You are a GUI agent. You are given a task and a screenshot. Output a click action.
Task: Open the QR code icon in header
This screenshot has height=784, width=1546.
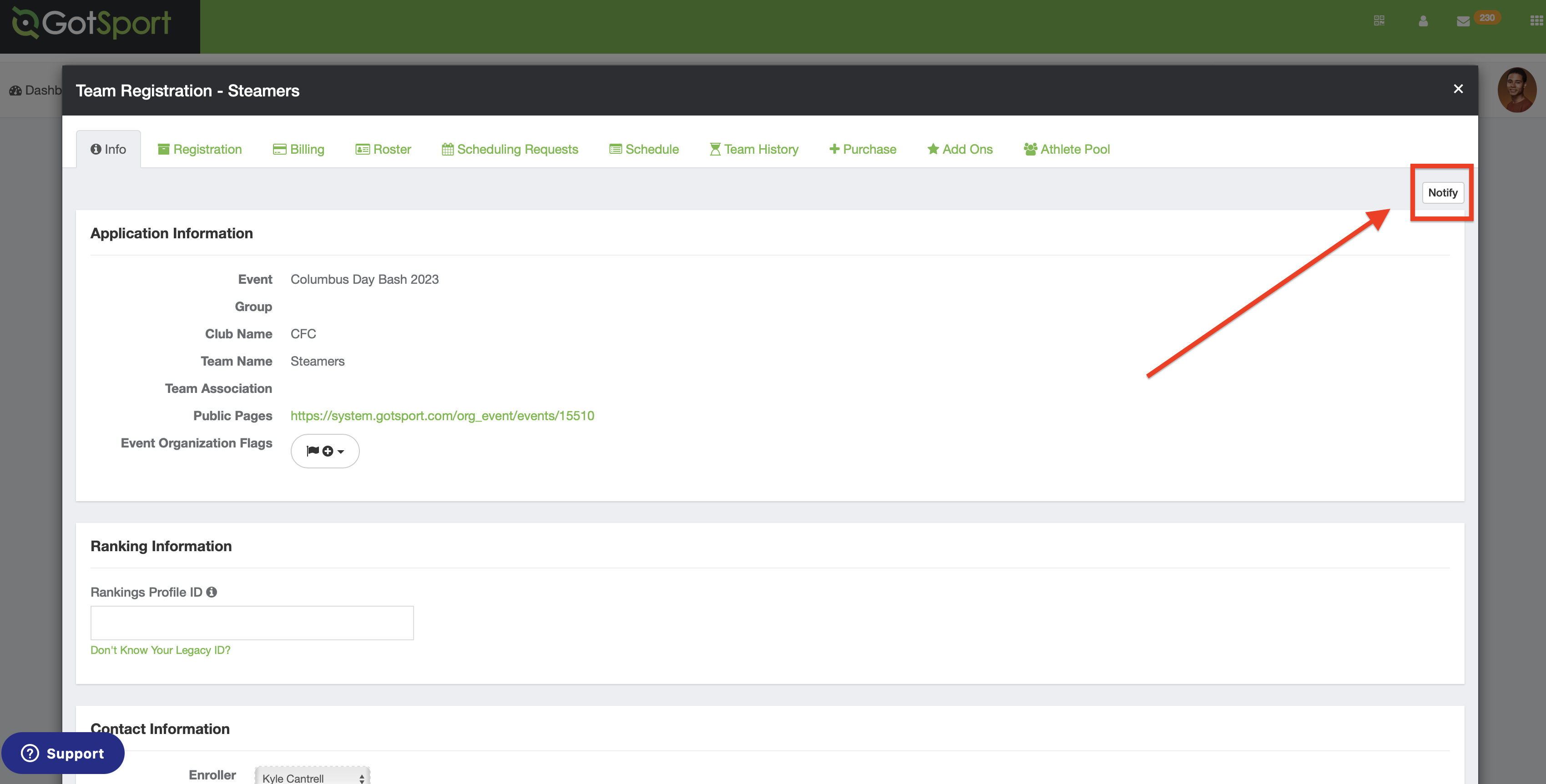pyautogui.click(x=1379, y=20)
